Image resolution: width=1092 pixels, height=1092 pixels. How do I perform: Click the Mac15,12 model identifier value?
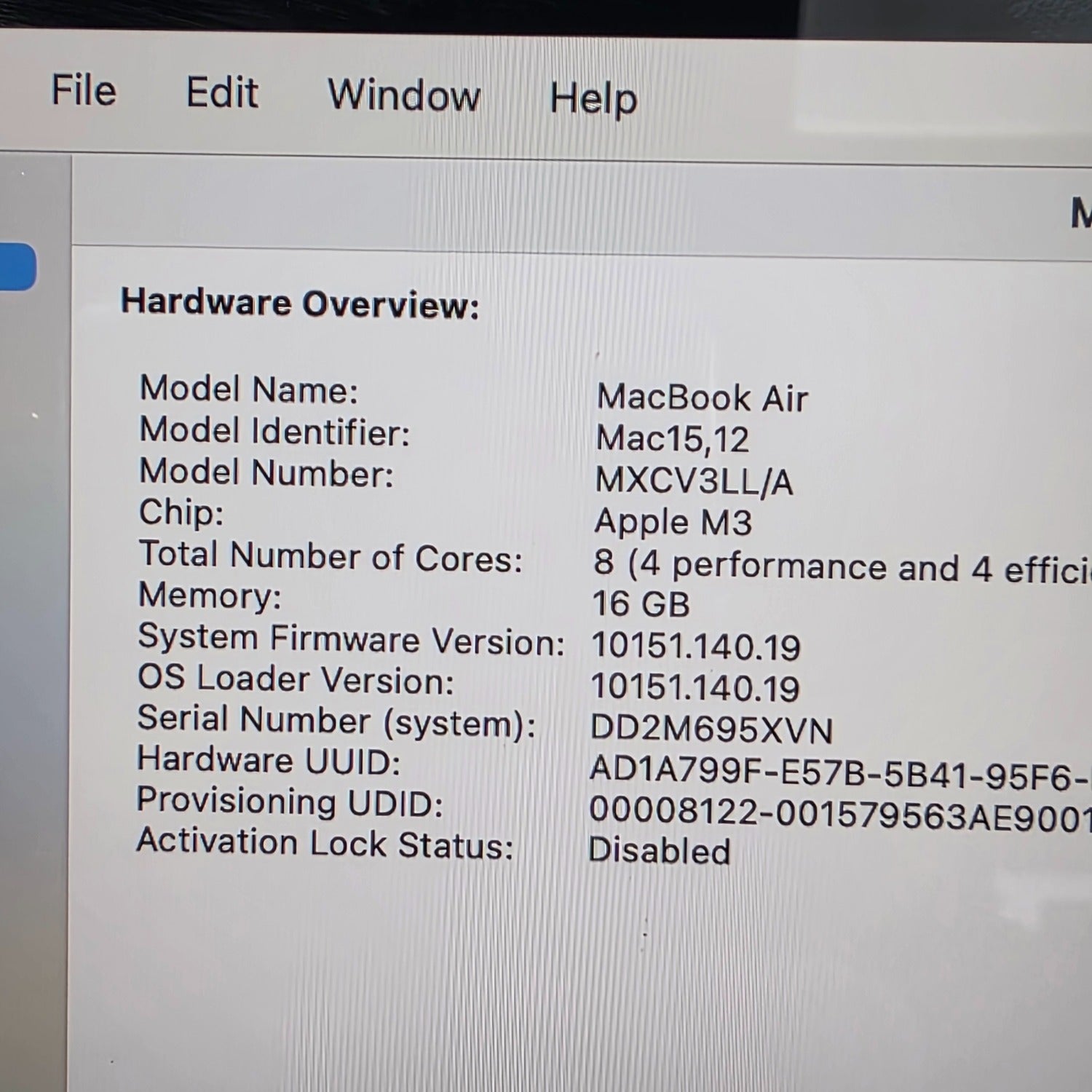tap(672, 439)
